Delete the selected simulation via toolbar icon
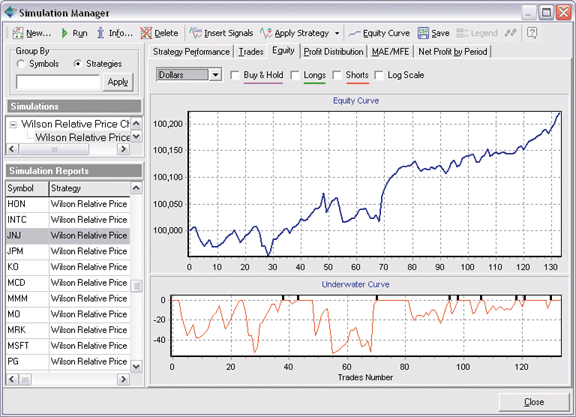 pyautogui.click(x=146, y=33)
